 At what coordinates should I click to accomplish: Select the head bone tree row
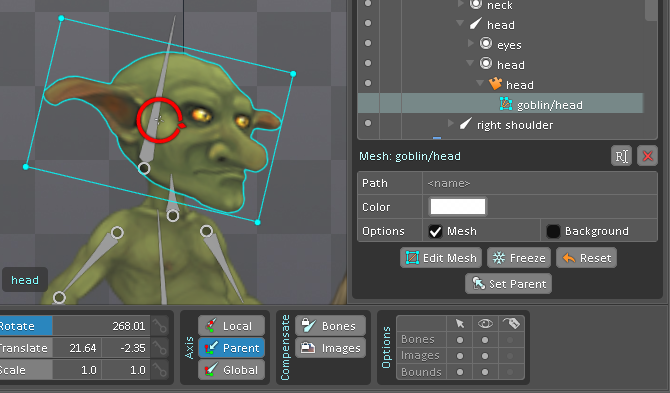click(501, 25)
